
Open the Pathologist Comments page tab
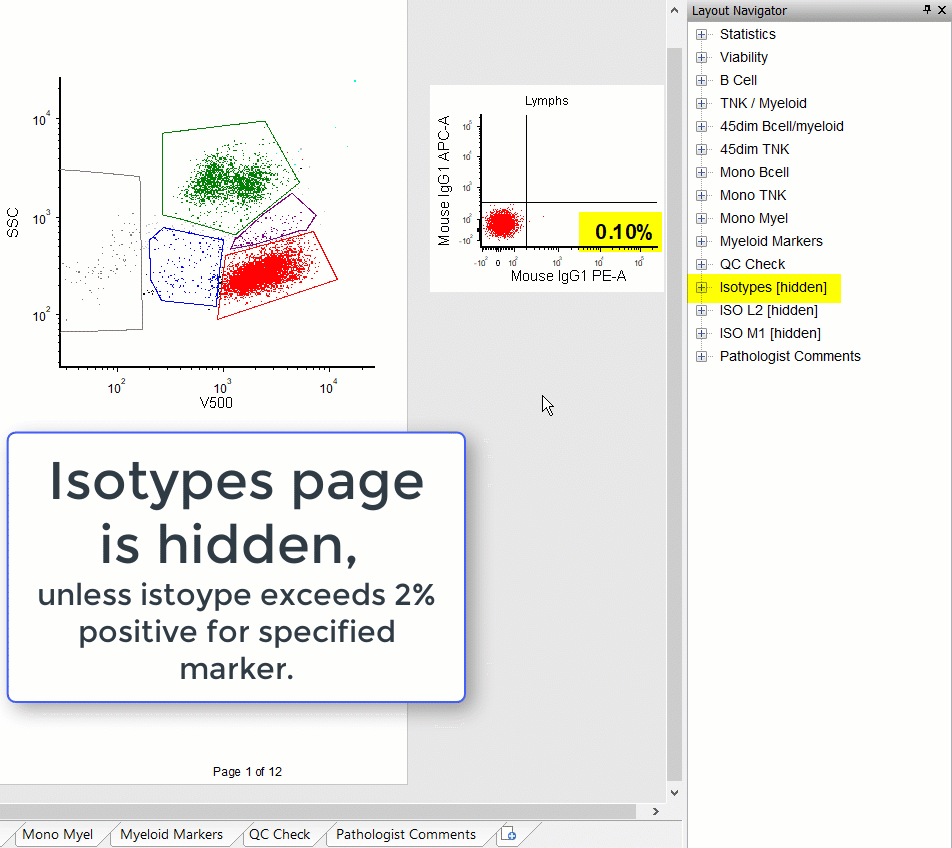pyautogui.click(x=405, y=834)
